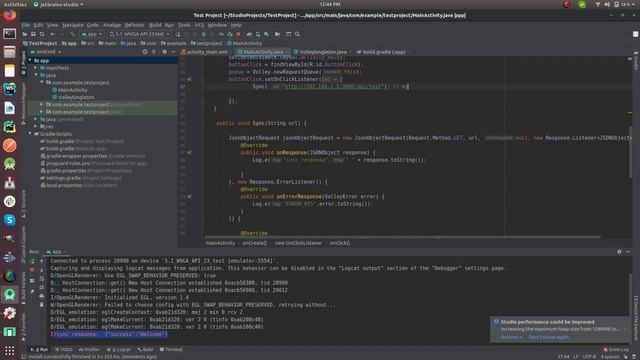Expand the manifests folder
Viewport: 640px width, 360px height.
[x=36, y=68]
